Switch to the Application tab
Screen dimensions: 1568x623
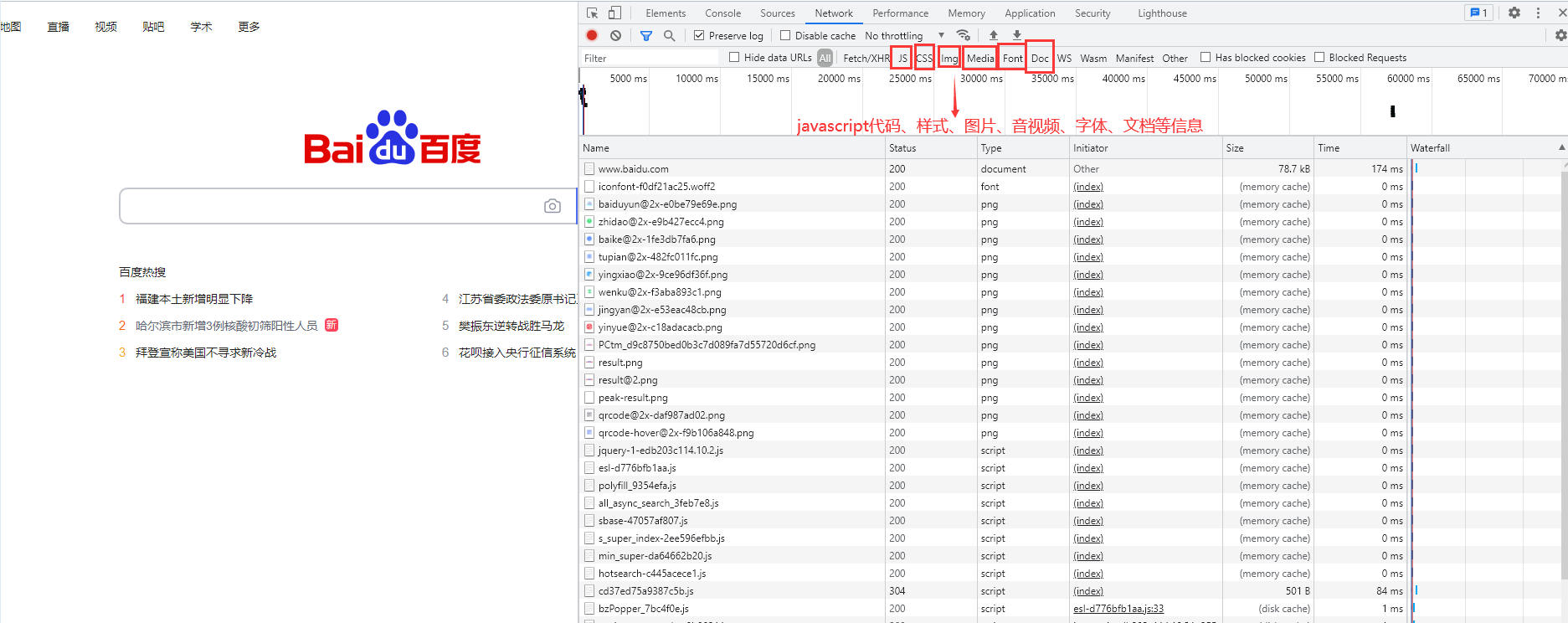coord(1030,13)
